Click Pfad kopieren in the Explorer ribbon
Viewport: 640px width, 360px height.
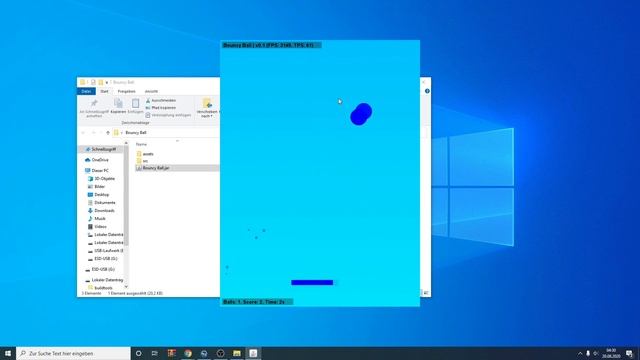coord(161,108)
